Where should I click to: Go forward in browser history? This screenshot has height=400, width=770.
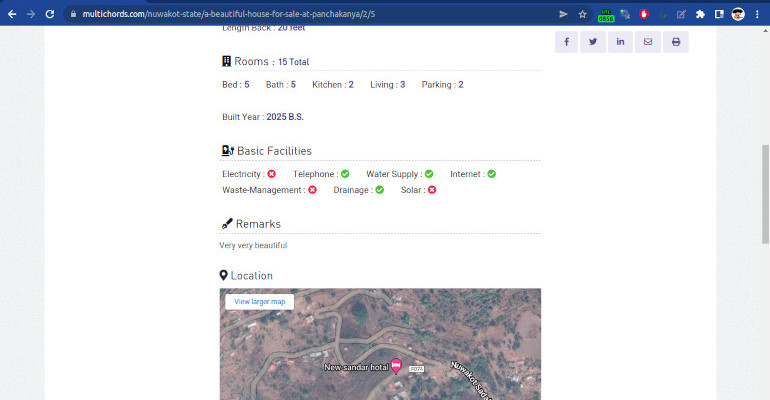click(x=31, y=14)
